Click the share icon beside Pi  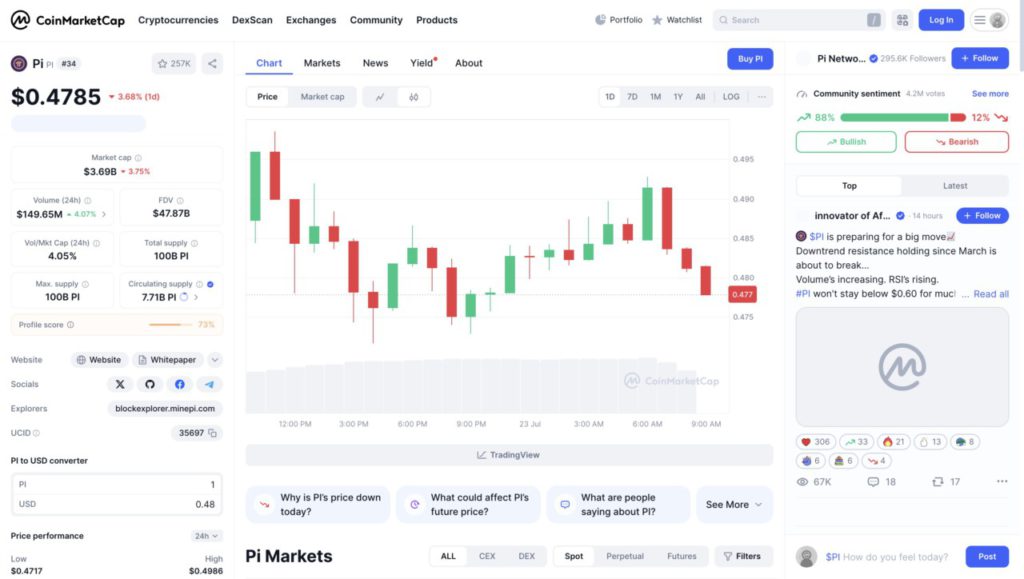click(x=212, y=63)
